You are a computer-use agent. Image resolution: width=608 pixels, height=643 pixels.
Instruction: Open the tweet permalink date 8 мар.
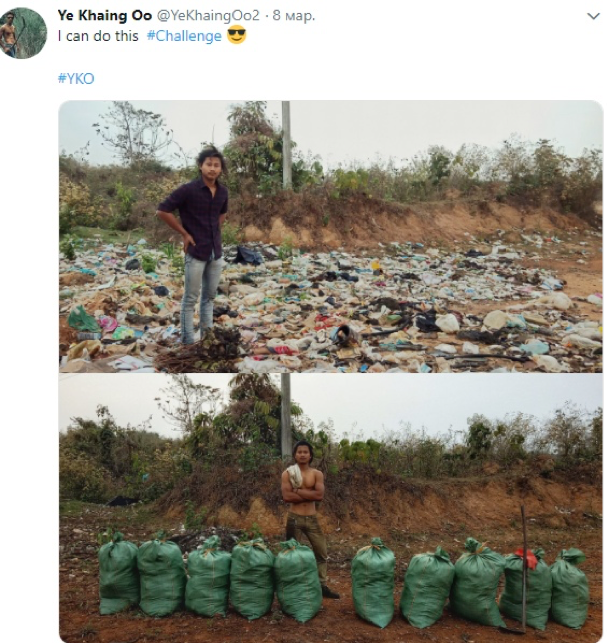[x=294, y=16]
